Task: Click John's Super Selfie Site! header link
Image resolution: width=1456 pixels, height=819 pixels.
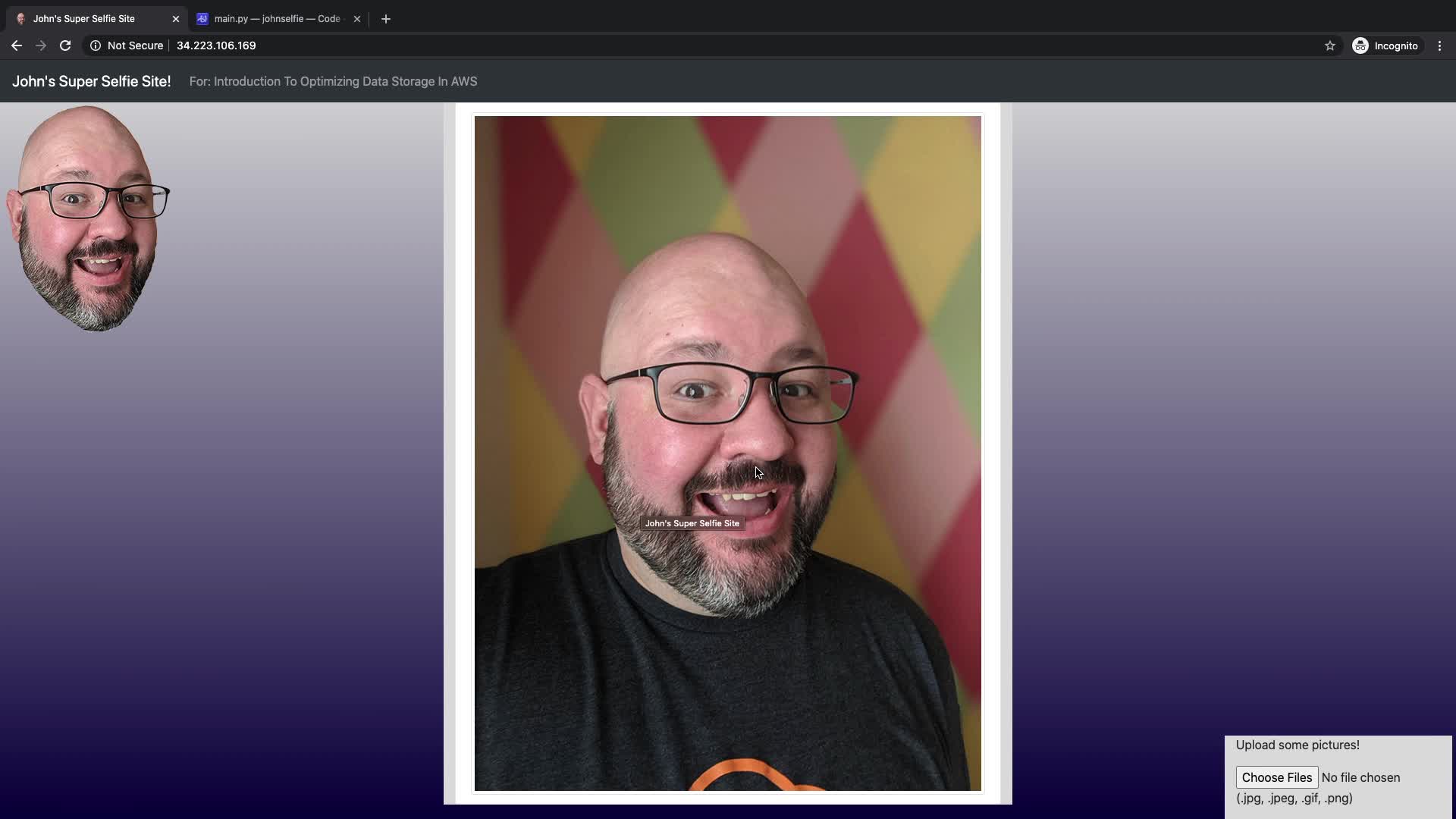Action: pos(91,81)
